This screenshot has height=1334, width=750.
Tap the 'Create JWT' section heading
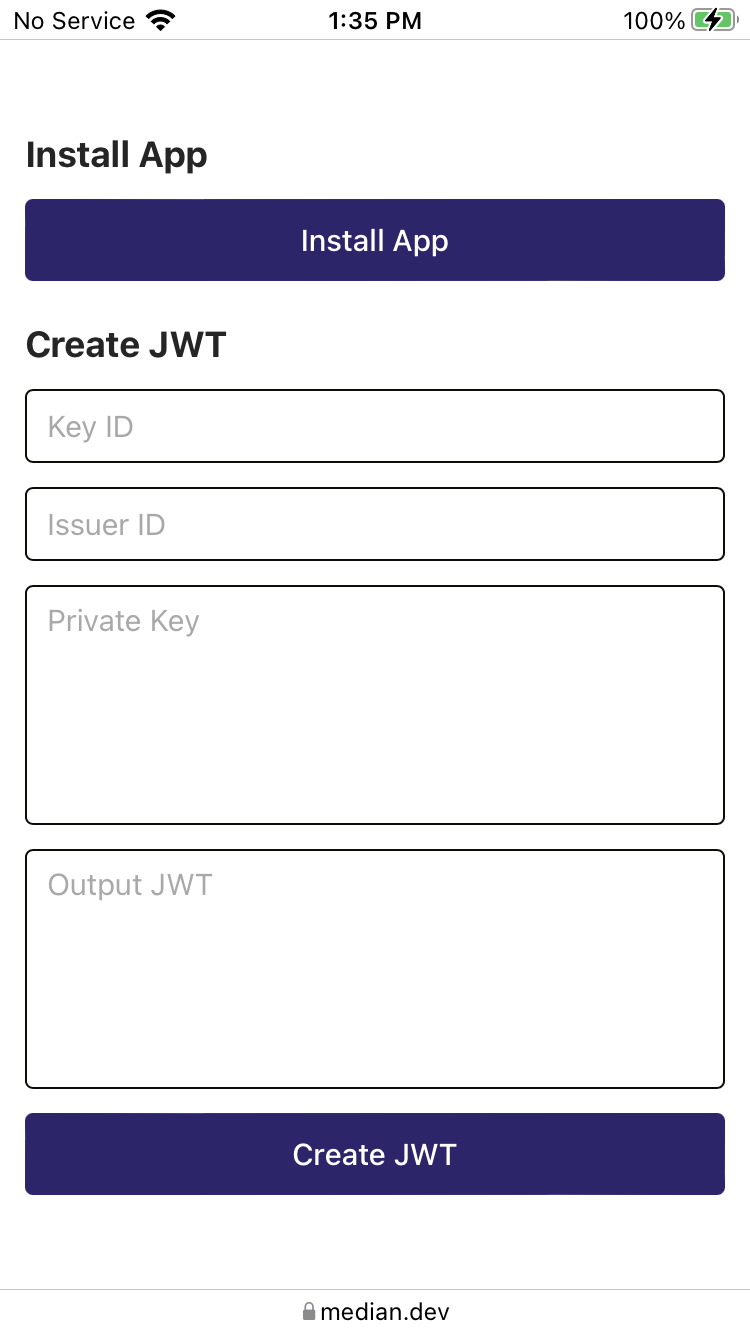(126, 344)
